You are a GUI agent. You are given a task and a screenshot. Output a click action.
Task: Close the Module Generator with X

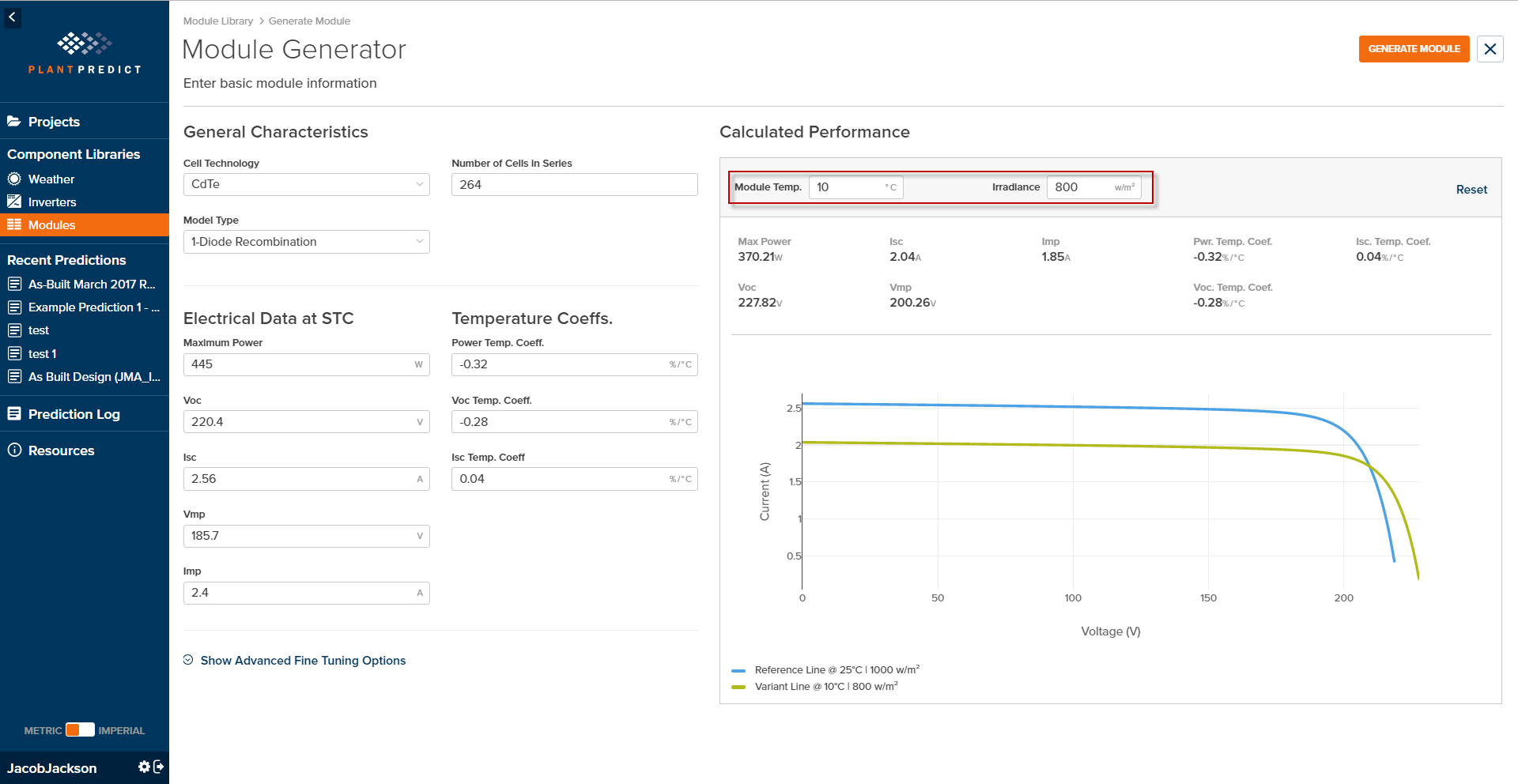coord(1490,49)
